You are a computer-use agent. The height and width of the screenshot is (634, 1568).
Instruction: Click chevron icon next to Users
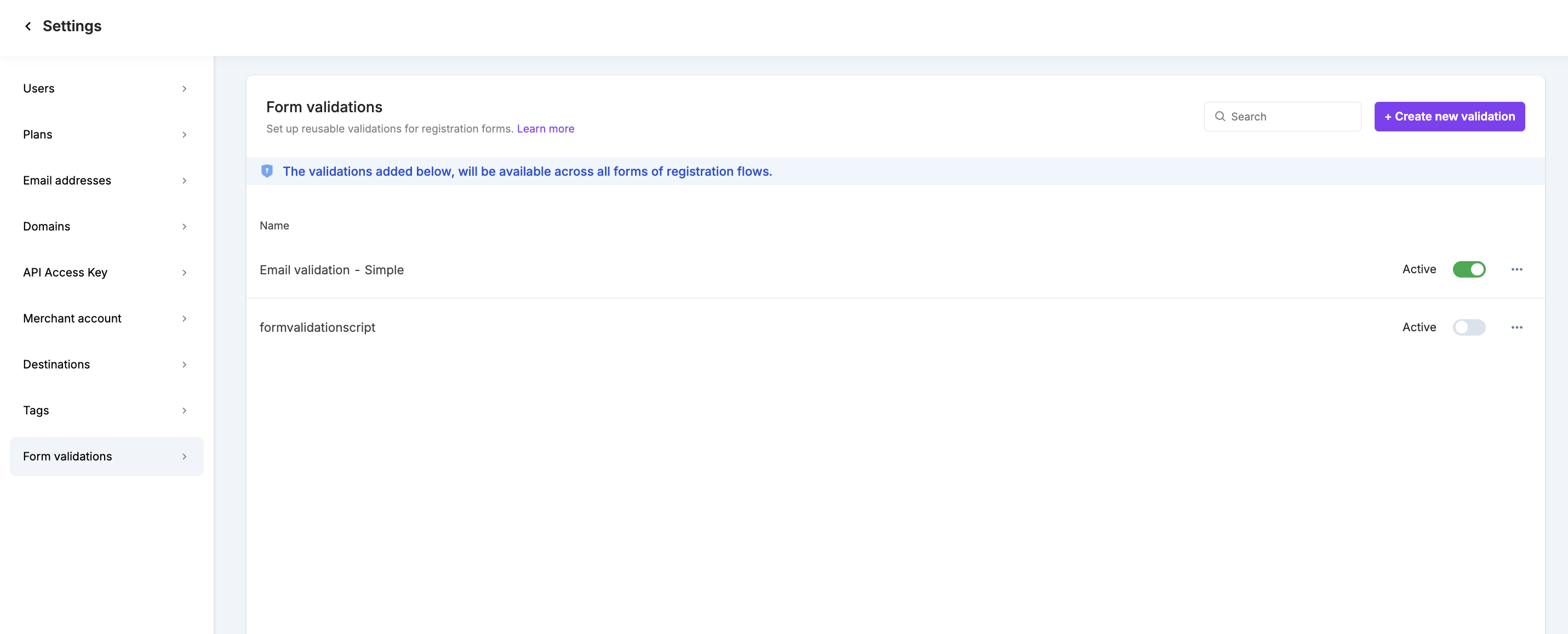point(184,89)
